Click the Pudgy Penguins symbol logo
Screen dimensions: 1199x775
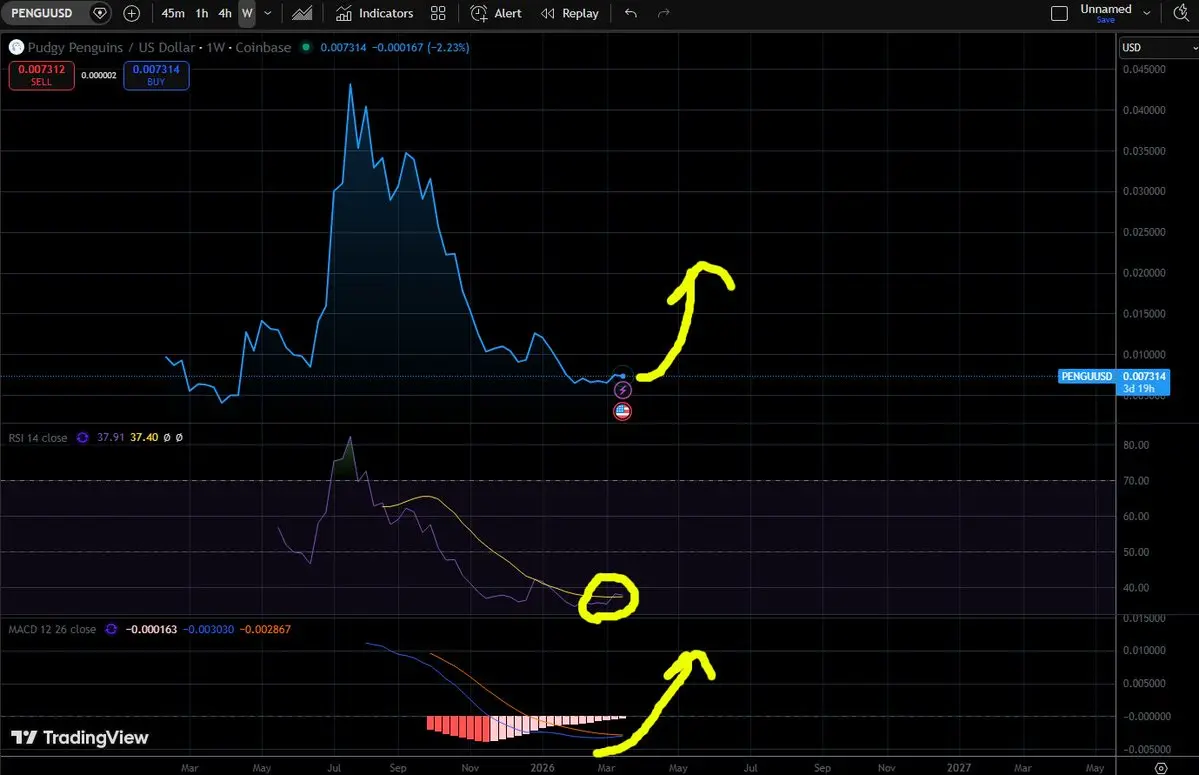point(16,47)
